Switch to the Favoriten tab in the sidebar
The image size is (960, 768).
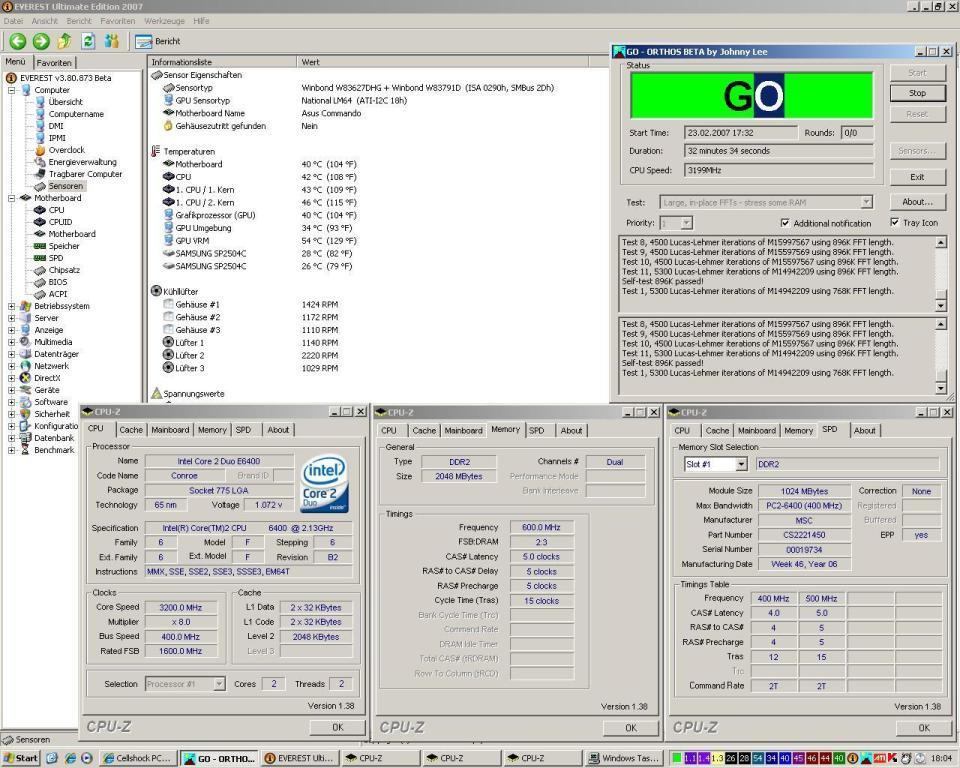click(54, 62)
